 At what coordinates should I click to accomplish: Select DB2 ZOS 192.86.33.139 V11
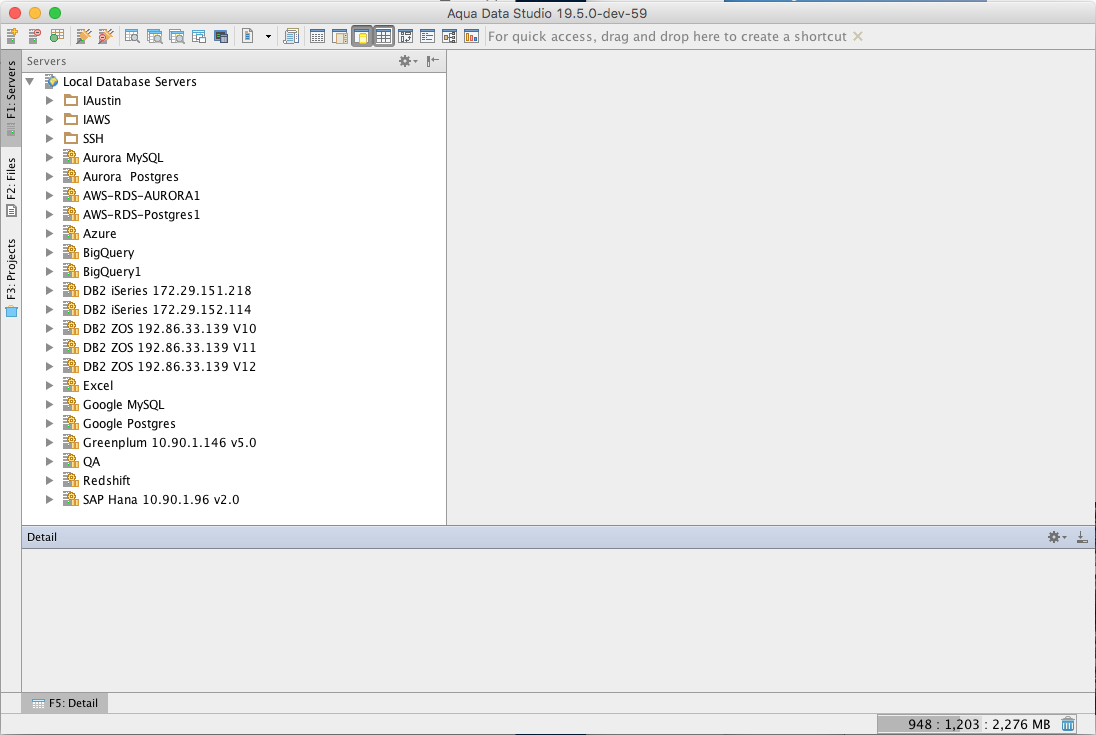169,347
